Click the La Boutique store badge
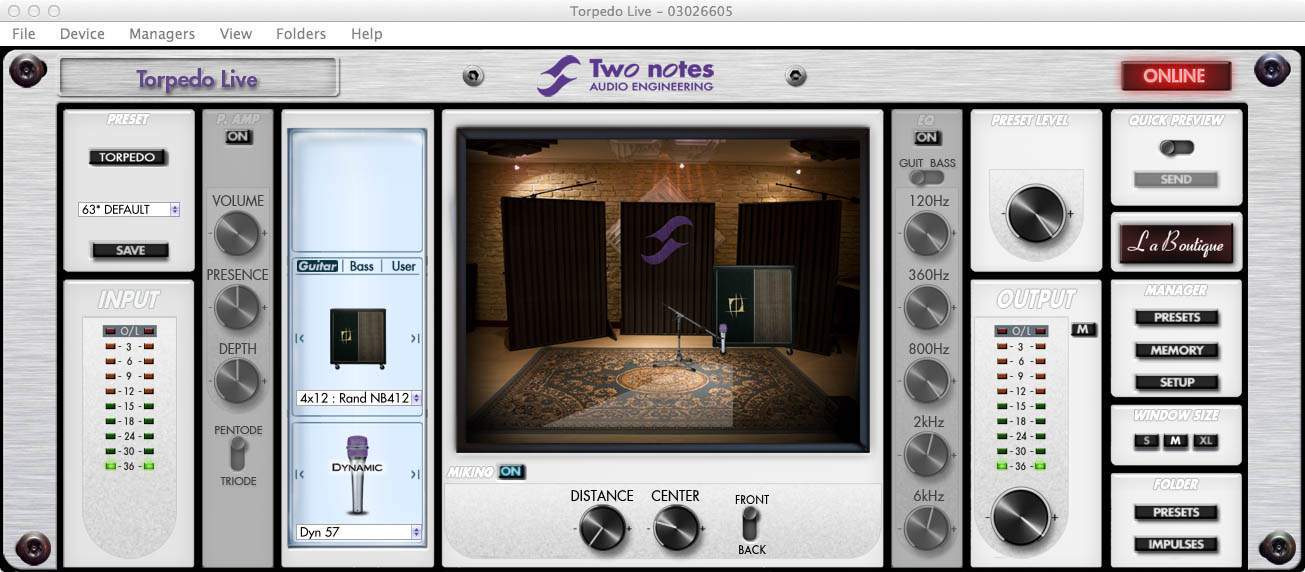 coord(1176,243)
